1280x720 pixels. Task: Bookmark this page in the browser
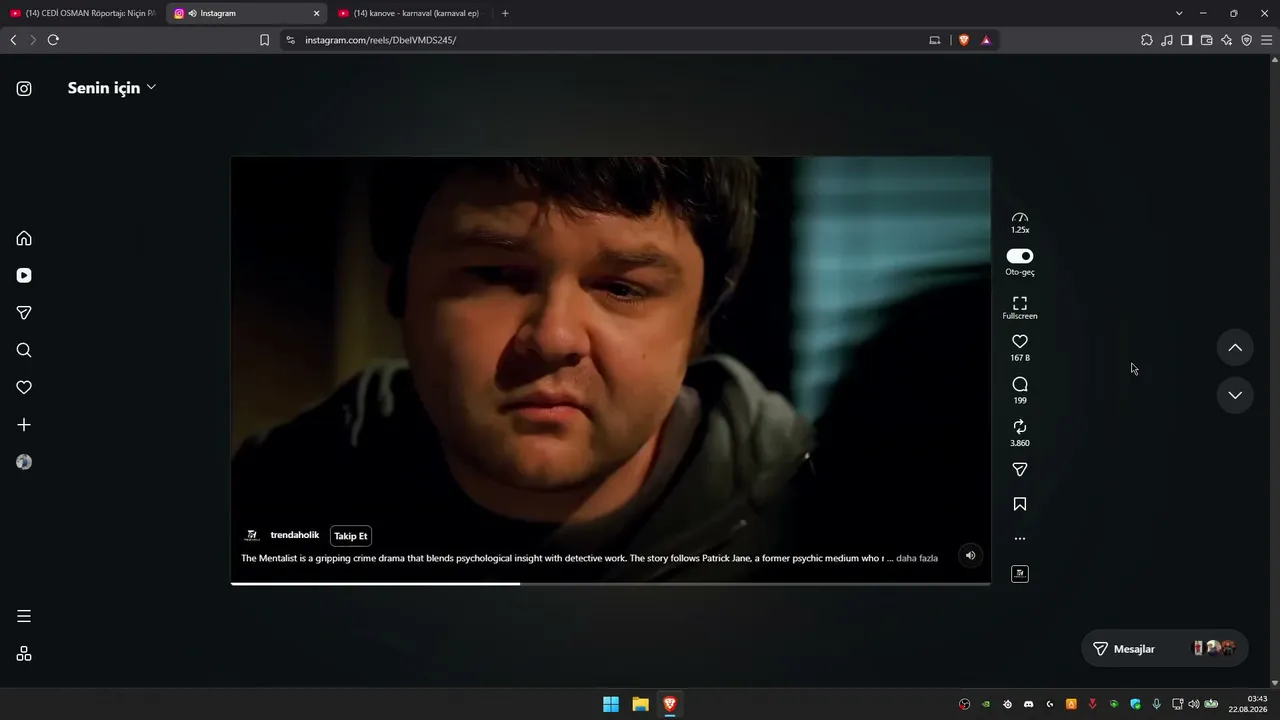point(264,40)
